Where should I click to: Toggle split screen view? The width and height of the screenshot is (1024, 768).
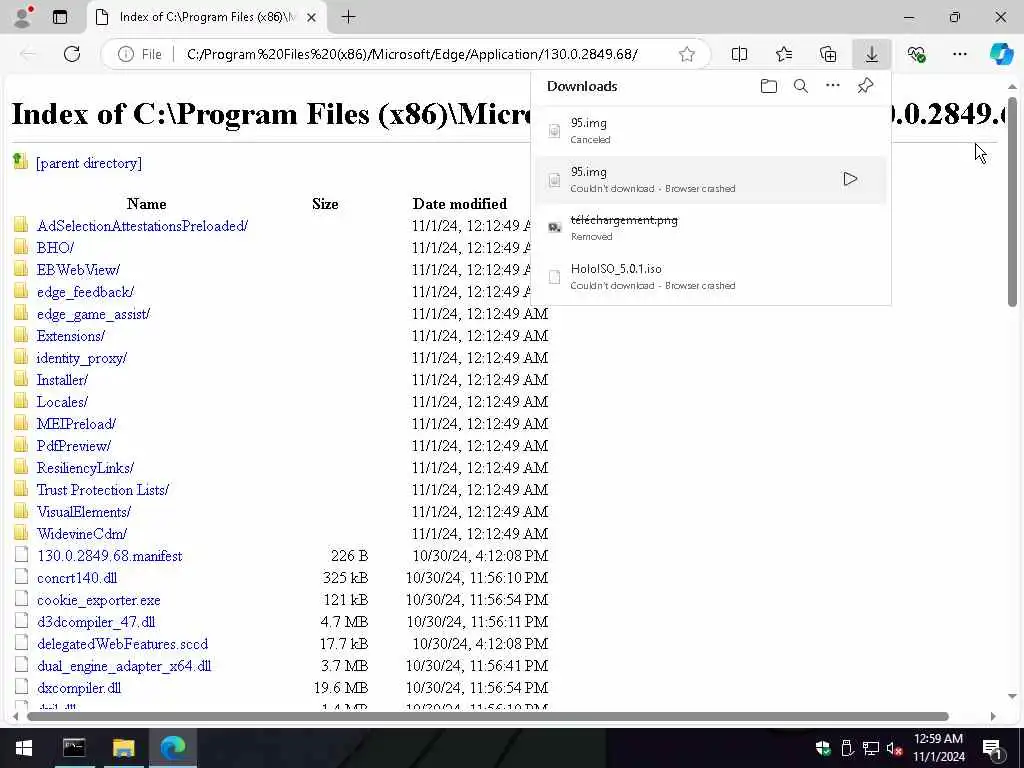(739, 54)
